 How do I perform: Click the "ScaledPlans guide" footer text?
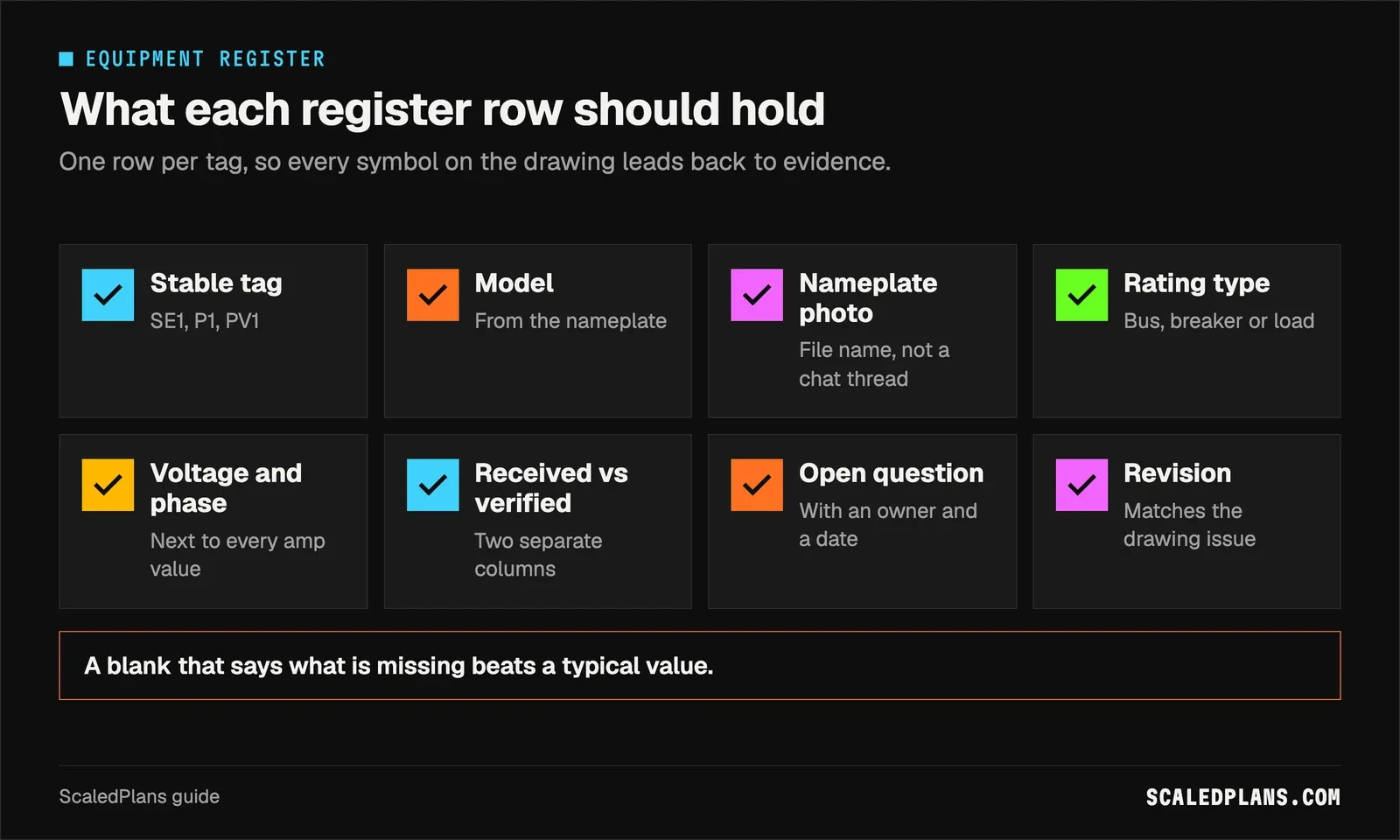139,797
